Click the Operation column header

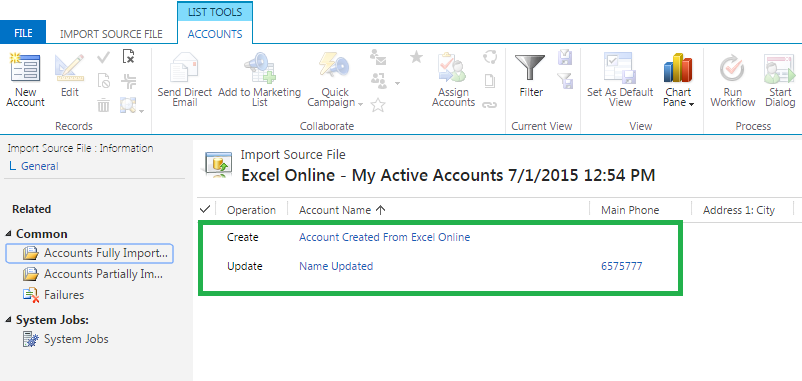click(251, 210)
